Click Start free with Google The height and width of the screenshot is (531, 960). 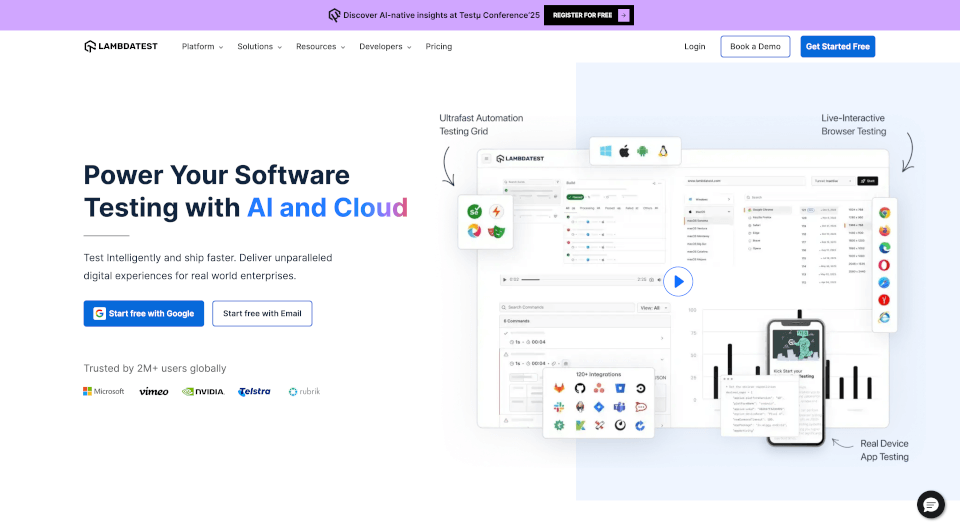(x=144, y=313)
